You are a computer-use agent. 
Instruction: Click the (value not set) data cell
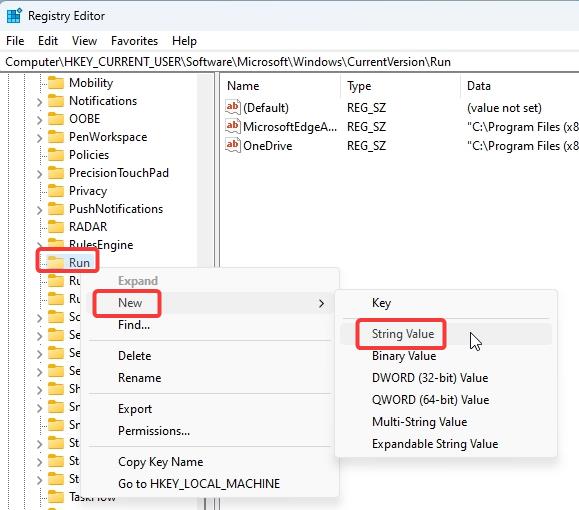504,108
